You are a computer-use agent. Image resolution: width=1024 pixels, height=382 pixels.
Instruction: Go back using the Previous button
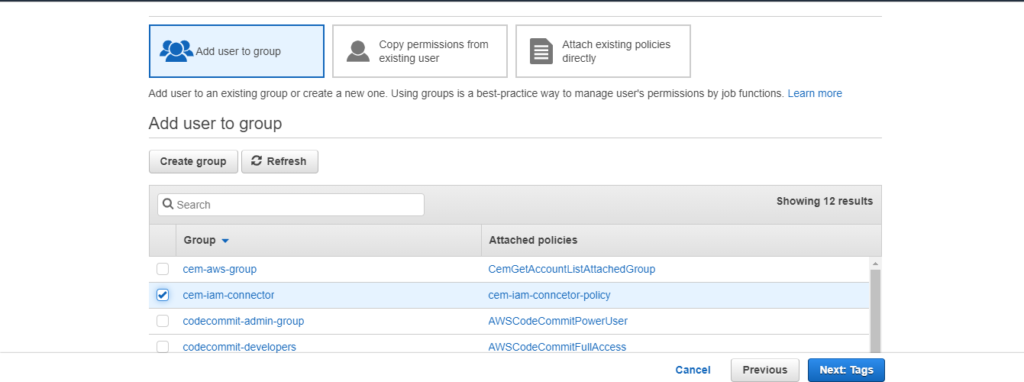[765, 370]
